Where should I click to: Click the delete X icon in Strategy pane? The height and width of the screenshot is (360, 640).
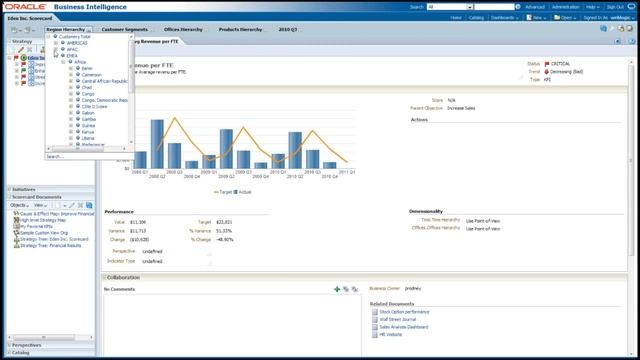pos(29,49)
